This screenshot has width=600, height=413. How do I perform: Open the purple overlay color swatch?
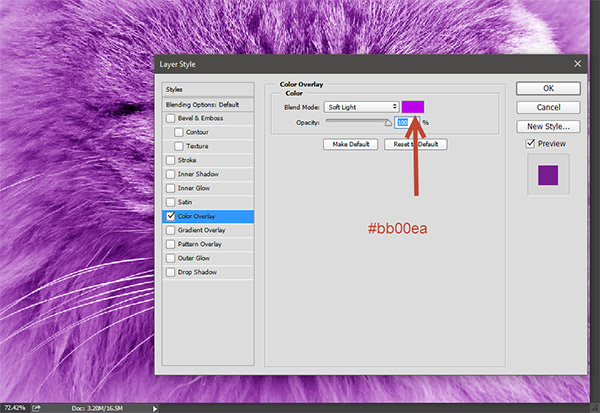[413, 106]
